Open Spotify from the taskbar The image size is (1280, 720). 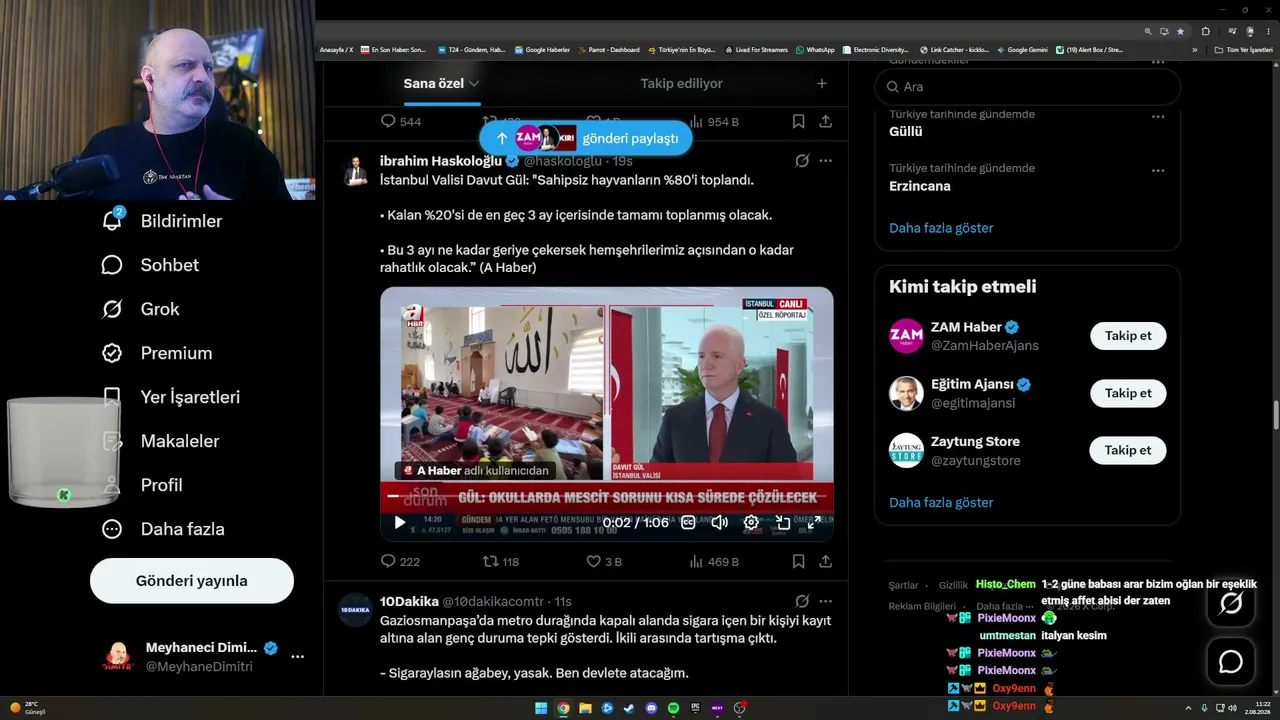coord(673,708)
